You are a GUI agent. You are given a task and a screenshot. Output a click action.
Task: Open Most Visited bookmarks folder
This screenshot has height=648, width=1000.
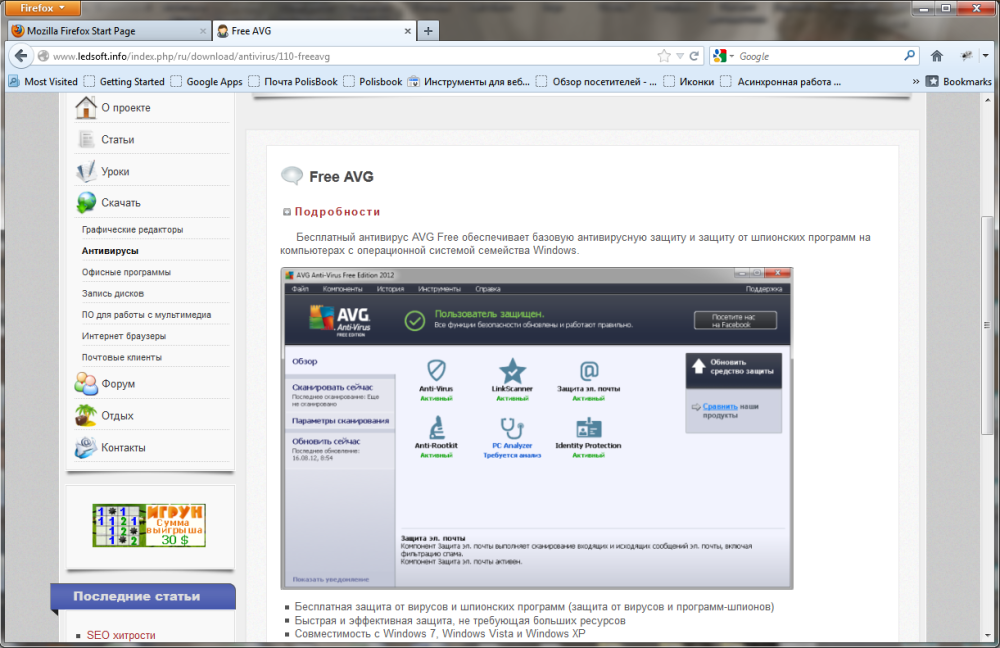[x=43, y=82]
